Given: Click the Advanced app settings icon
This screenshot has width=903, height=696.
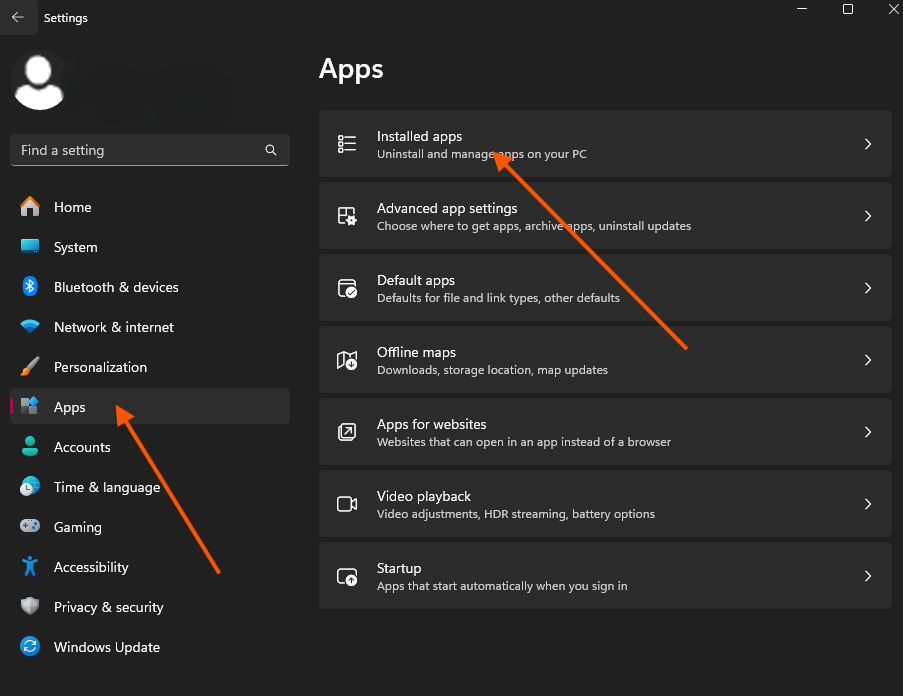Looking at the screenshot, I should [x=347, y=216].
